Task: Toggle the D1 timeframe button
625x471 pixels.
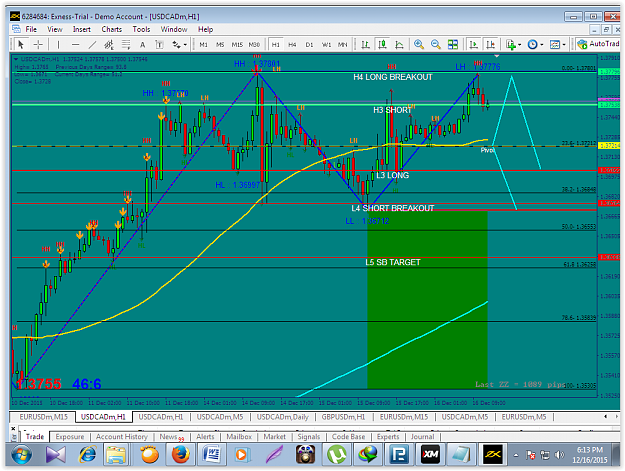Action: coord(309,45)
